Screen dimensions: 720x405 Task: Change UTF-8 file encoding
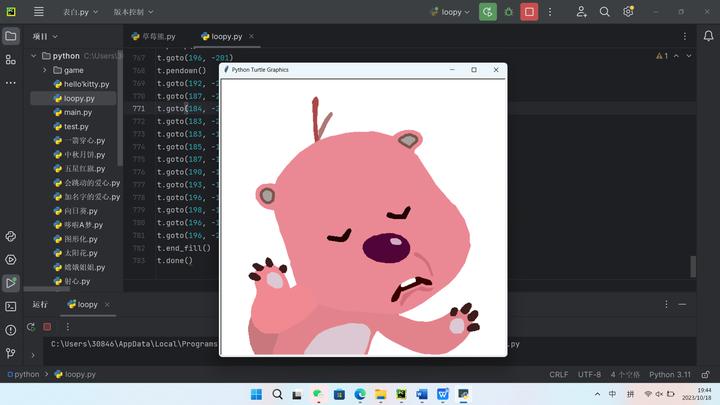pyautogui.click(x=590, y=375)
